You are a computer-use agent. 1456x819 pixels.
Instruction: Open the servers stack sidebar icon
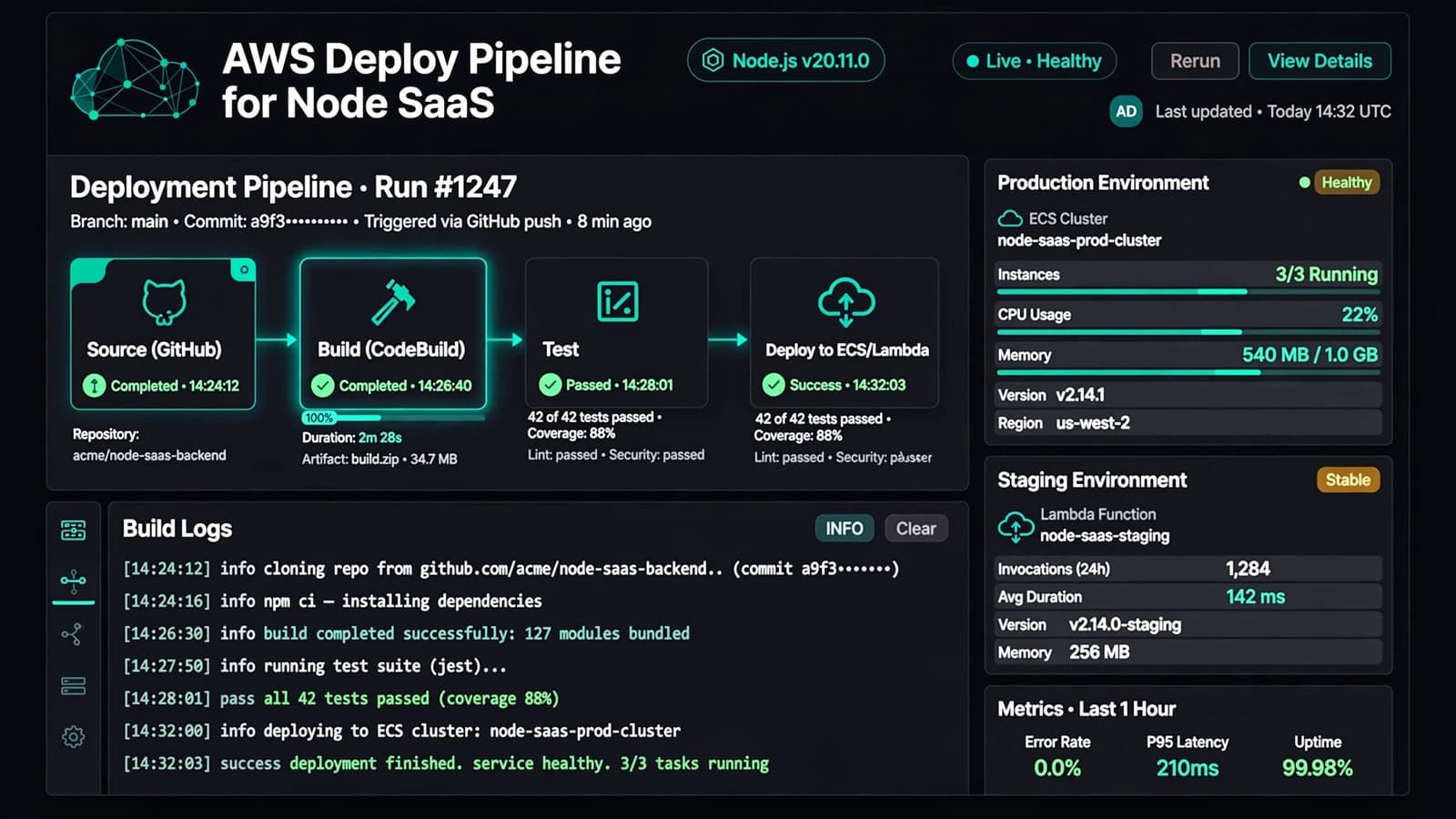[73, 685]
